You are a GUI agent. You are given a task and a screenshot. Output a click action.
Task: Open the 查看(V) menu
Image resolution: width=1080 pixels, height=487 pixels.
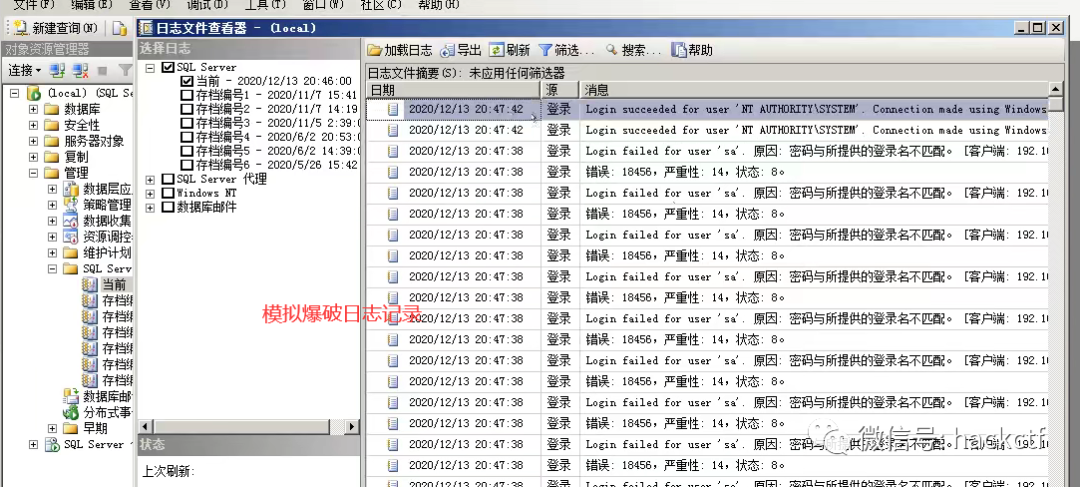pos(149,5)
